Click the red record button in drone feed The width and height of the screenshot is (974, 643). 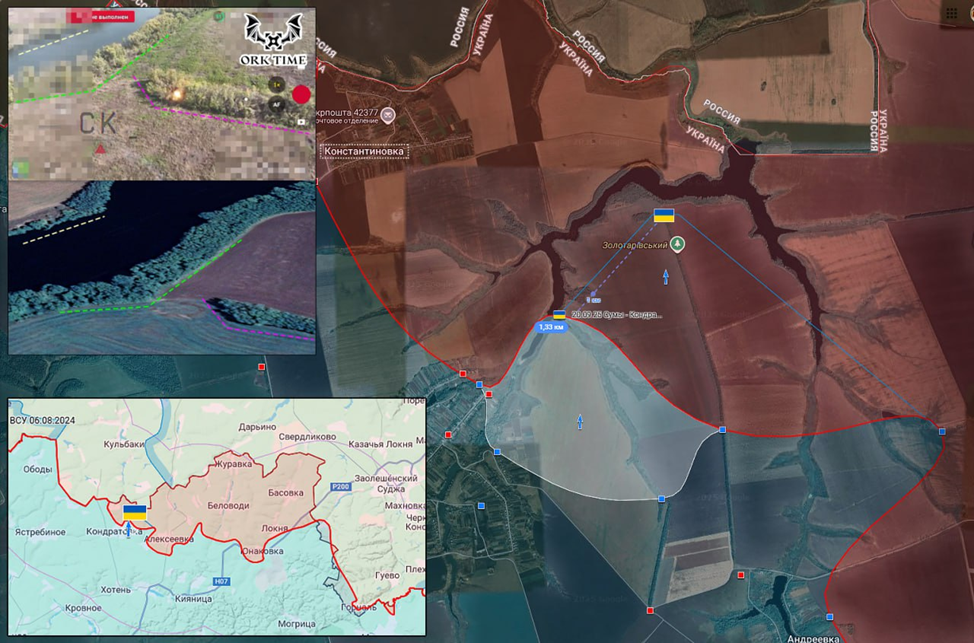pos(301,95)
